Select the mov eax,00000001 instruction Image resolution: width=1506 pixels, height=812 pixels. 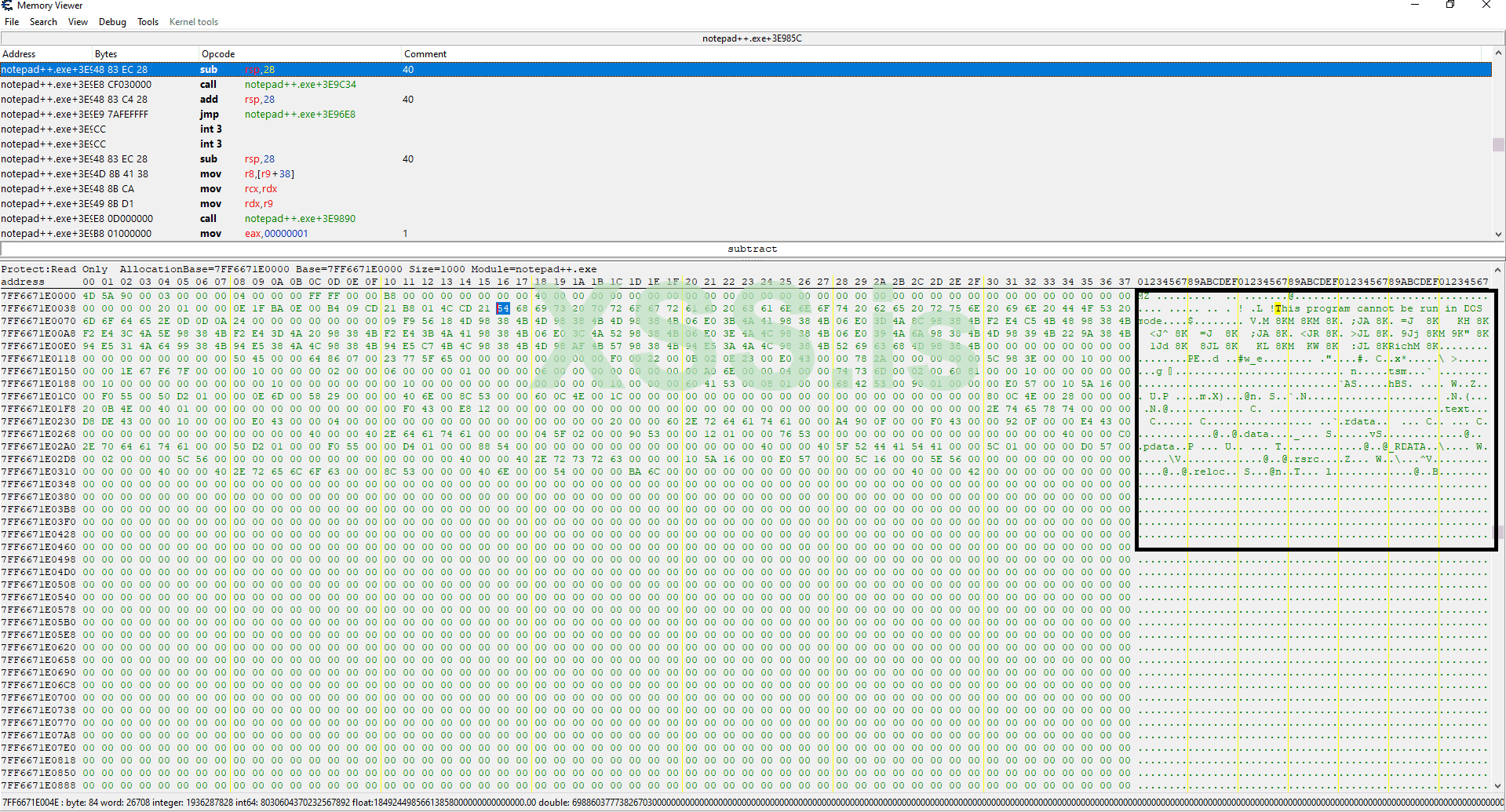pos(746,234)
